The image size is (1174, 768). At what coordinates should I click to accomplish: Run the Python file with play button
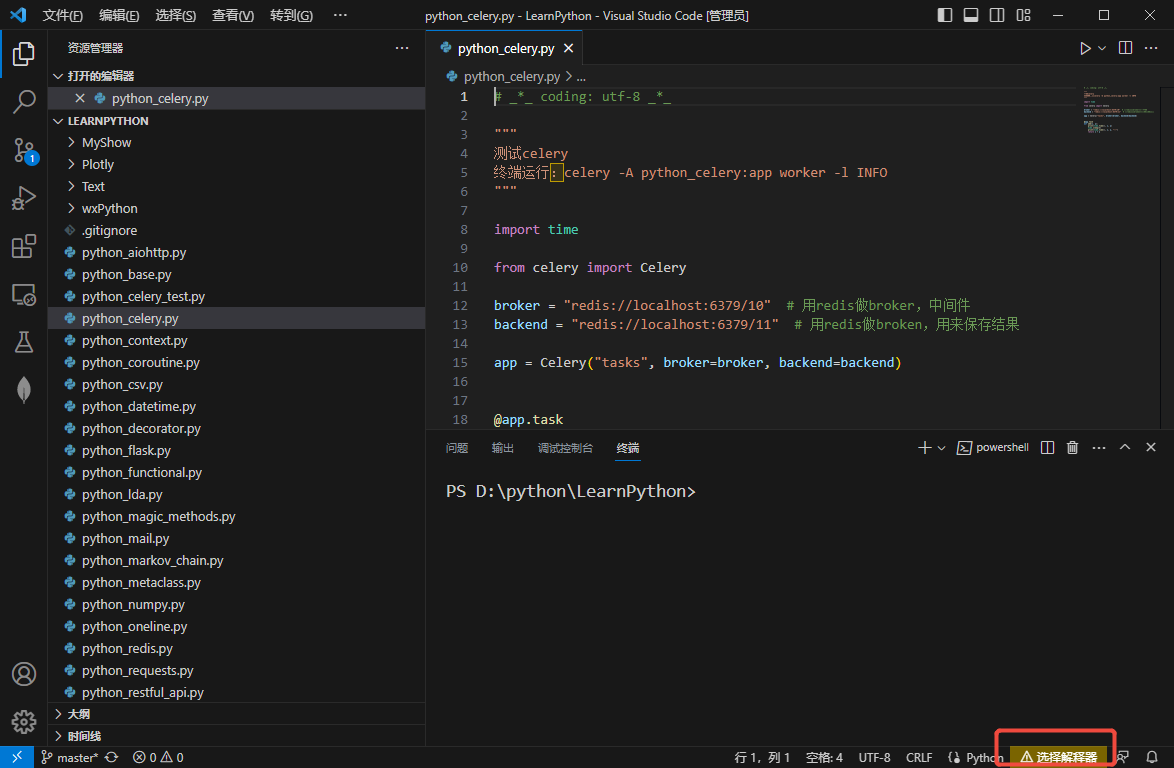click(1085, 48)
